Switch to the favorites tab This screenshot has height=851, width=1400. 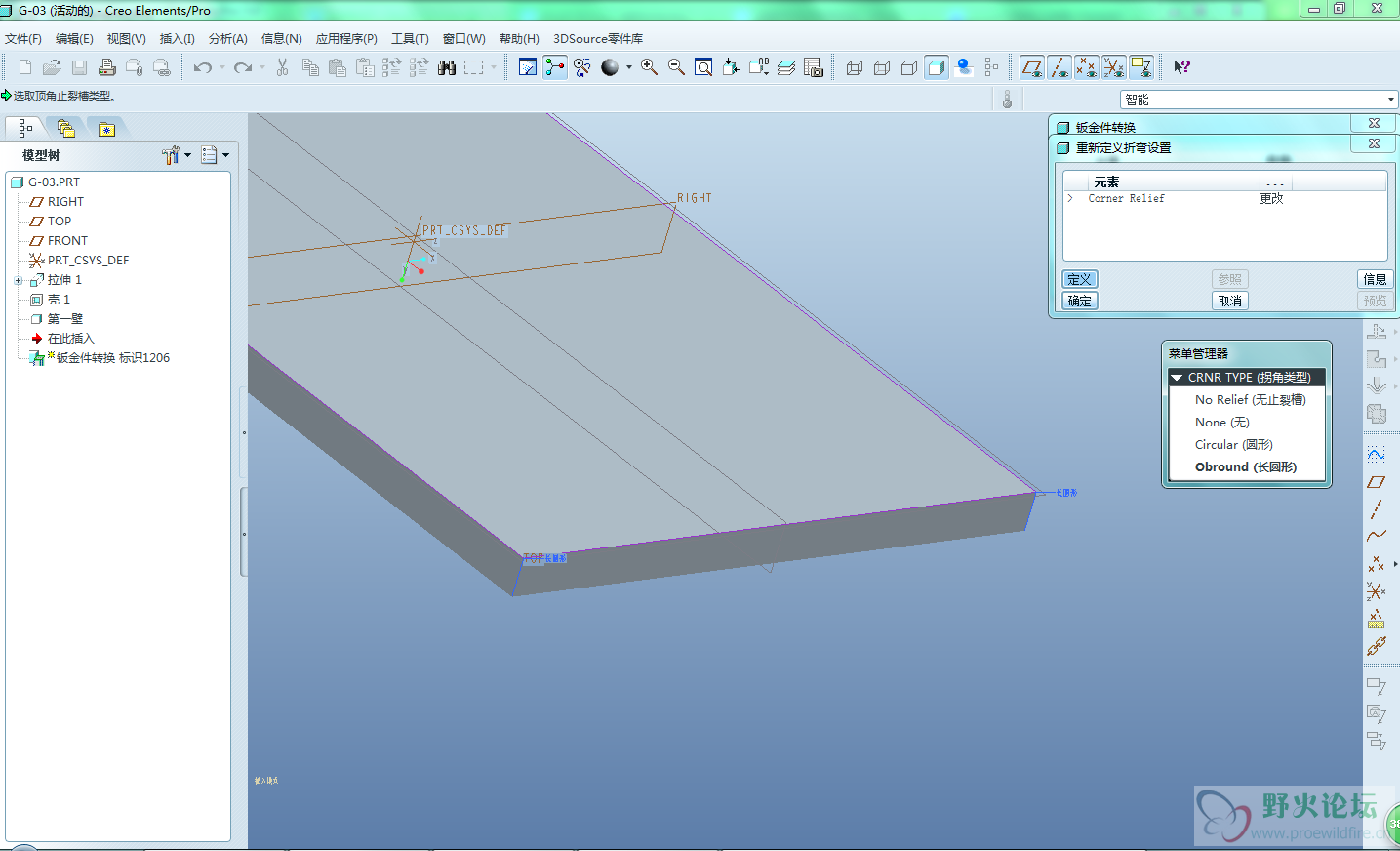click(106, 128)
